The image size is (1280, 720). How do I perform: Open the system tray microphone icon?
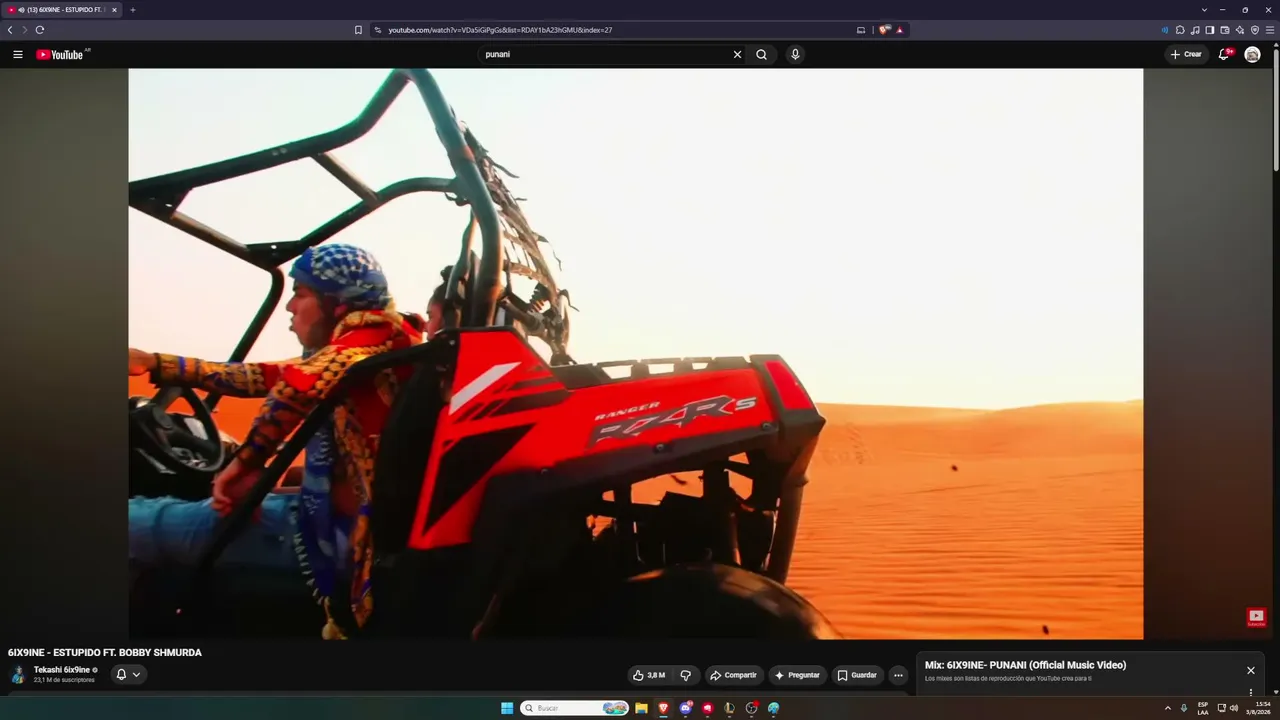click(x=1184, y=708)
